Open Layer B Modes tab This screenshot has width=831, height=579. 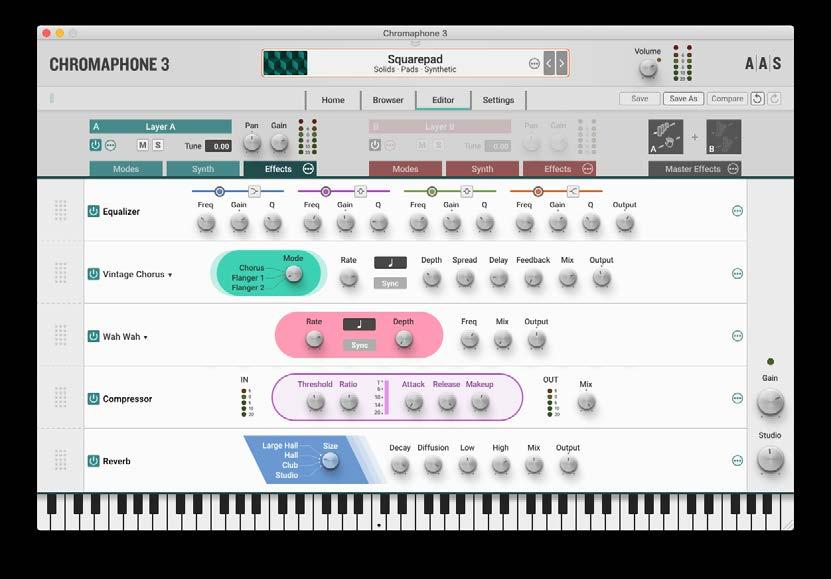pyautogui.click(x=405, y=169)
